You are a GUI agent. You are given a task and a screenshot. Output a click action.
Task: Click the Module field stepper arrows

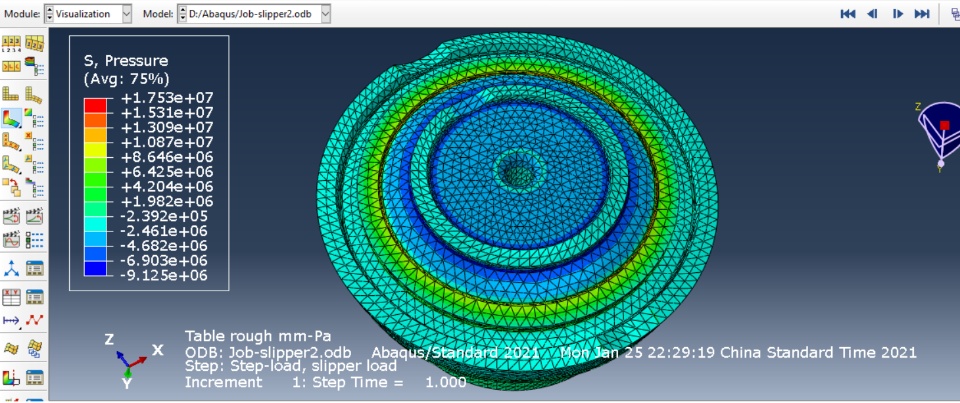[x=50, y=14]
